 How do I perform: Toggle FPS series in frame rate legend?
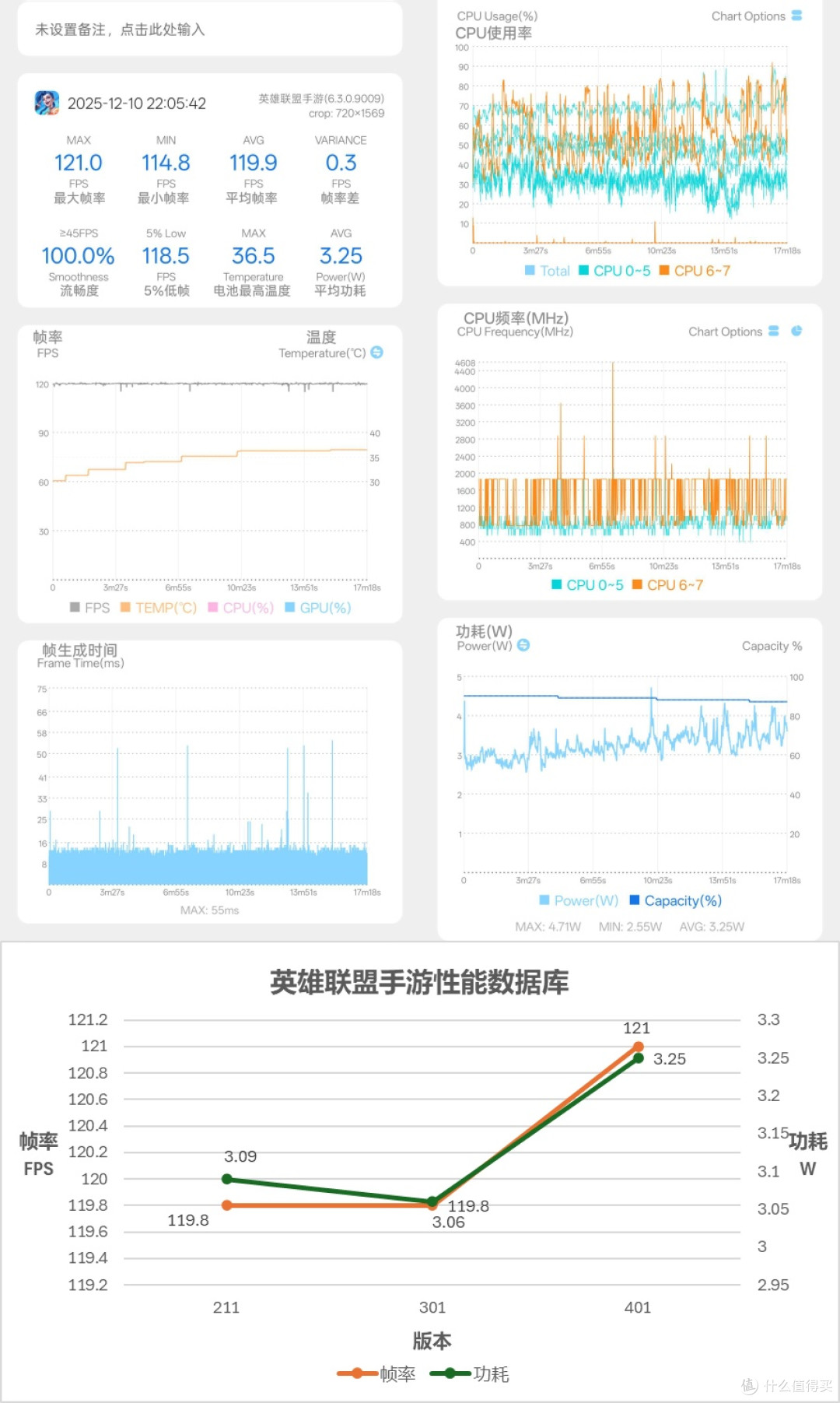[89, 608]
